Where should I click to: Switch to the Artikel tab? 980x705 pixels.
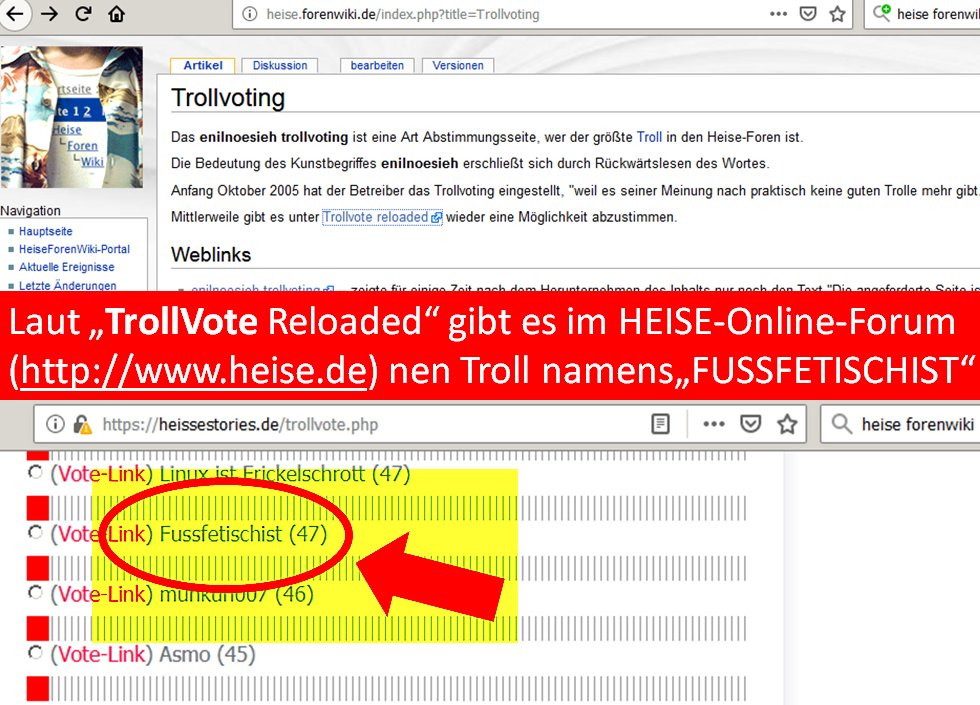[202, 66]
